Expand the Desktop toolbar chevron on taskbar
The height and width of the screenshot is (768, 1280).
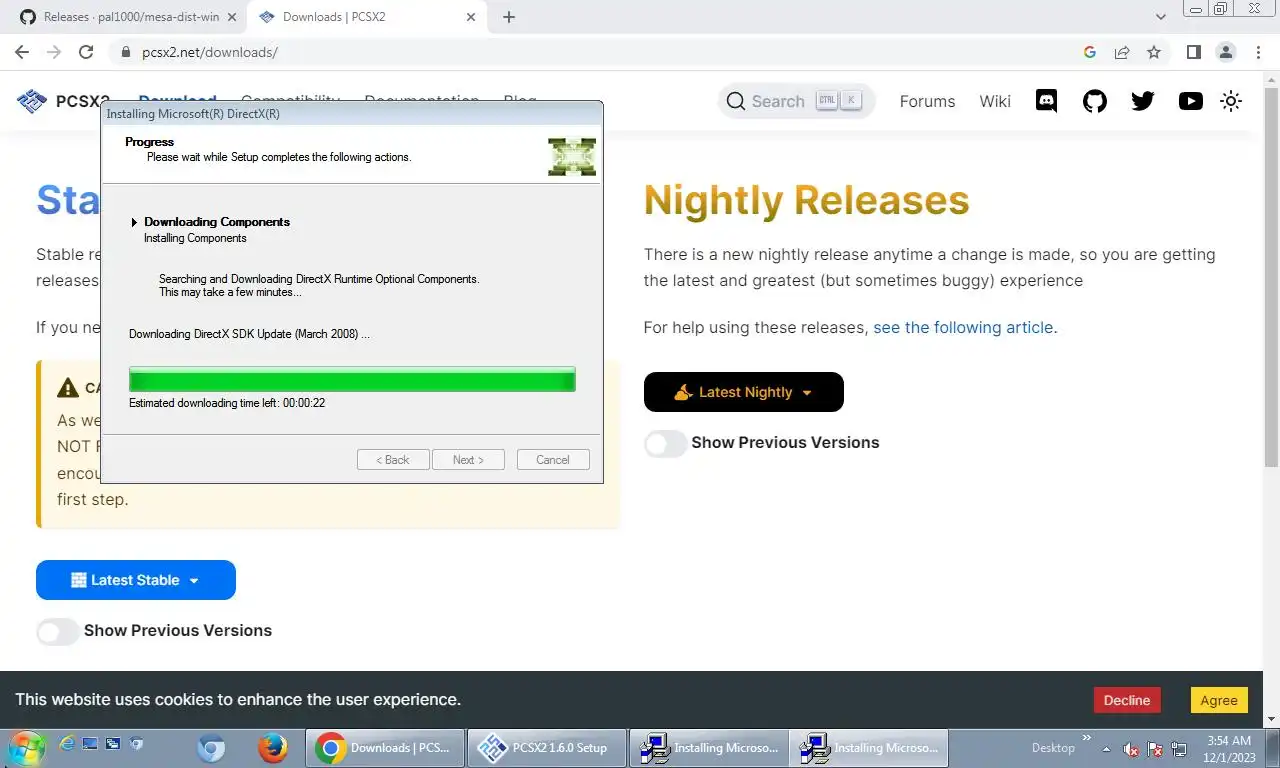[x=1087, y=738]
